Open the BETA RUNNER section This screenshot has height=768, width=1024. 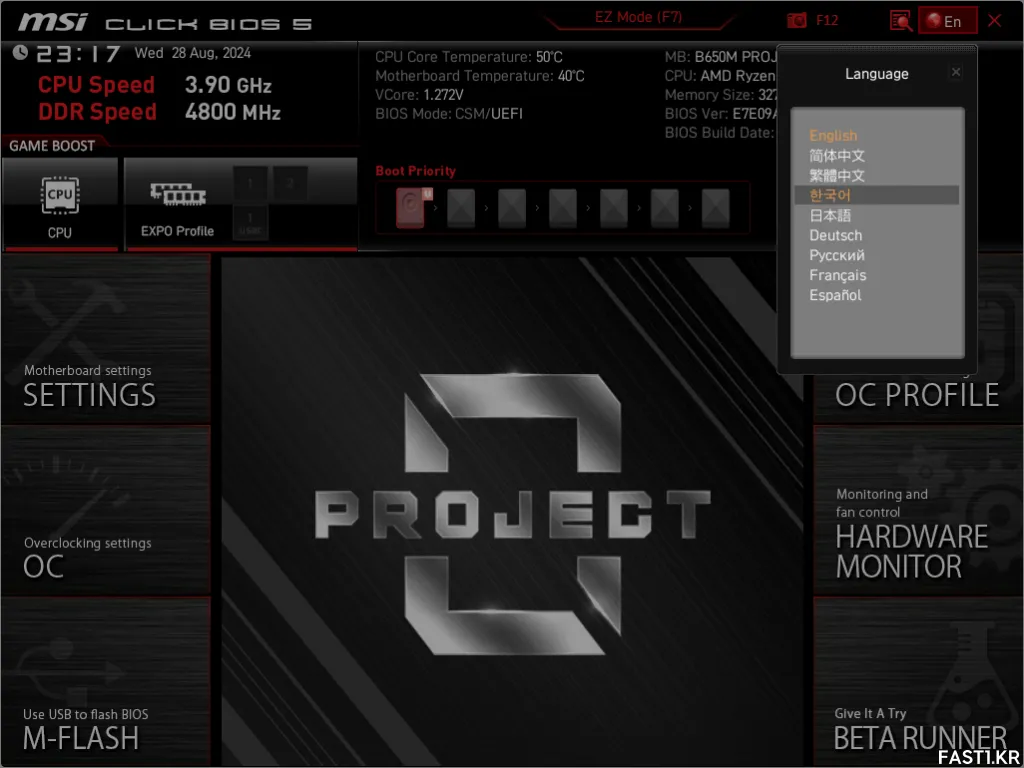[918, 682]
